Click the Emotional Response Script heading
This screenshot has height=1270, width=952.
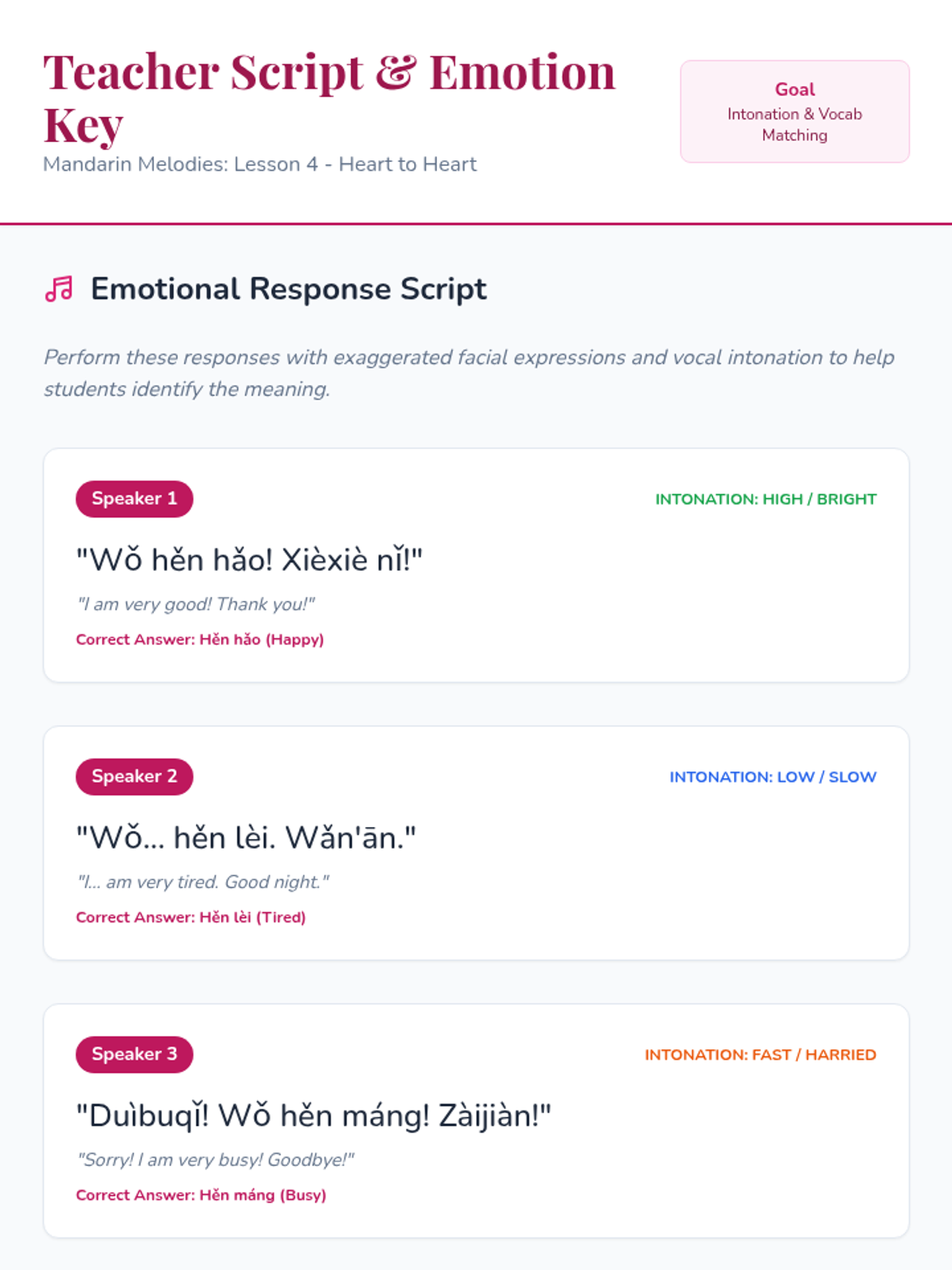[x=289, y=289]
